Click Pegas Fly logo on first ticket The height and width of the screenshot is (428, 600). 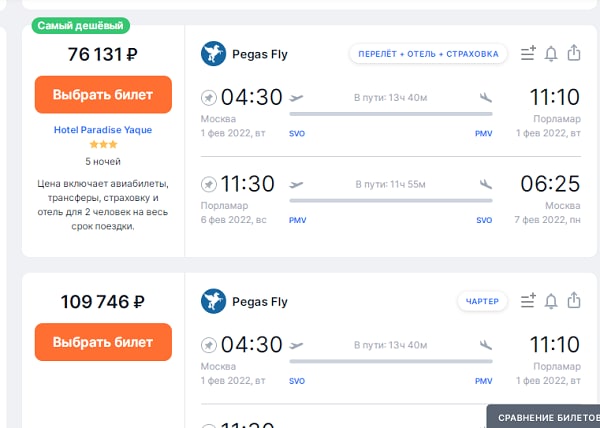(213, 54)
